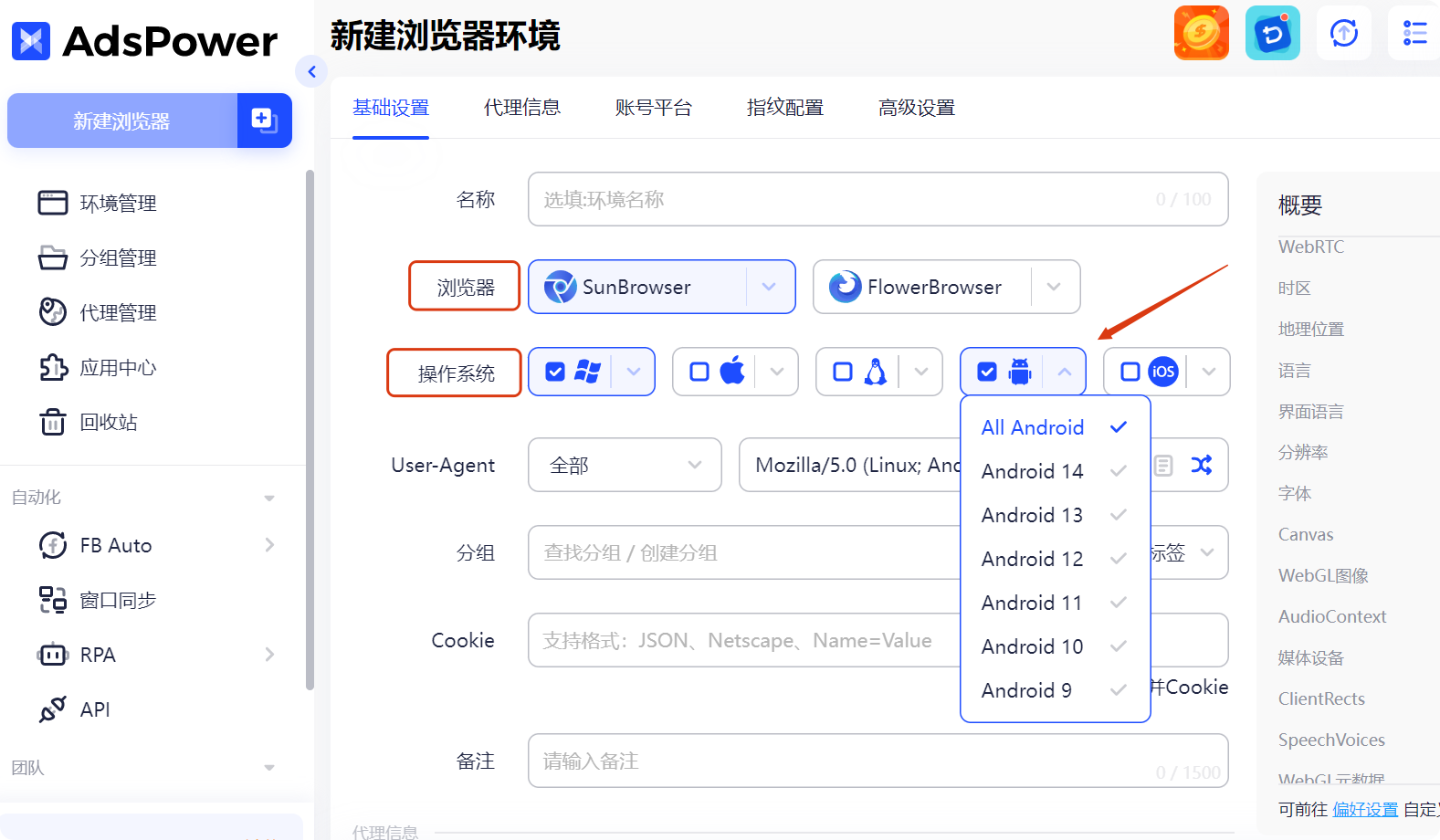Expand the RPA submenu chevron
Image resolution: width=1440 pixels, height=840 pixels.
click(x=269, y=655)
